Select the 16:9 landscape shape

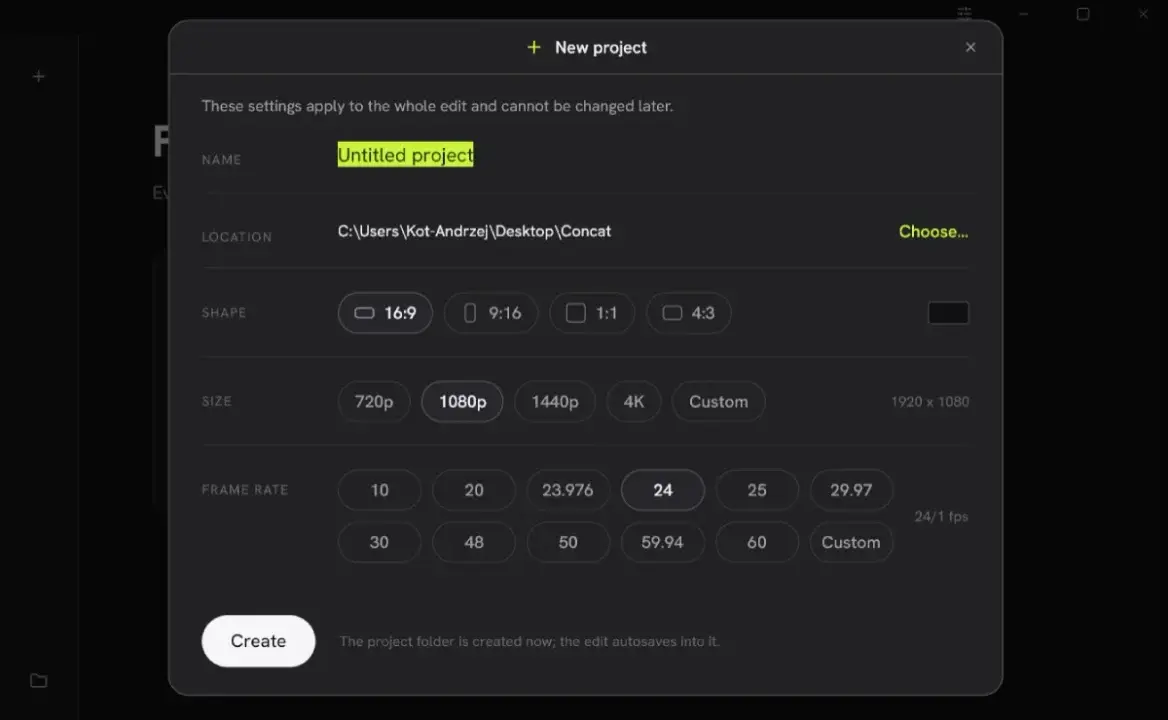tap(385, 313)
